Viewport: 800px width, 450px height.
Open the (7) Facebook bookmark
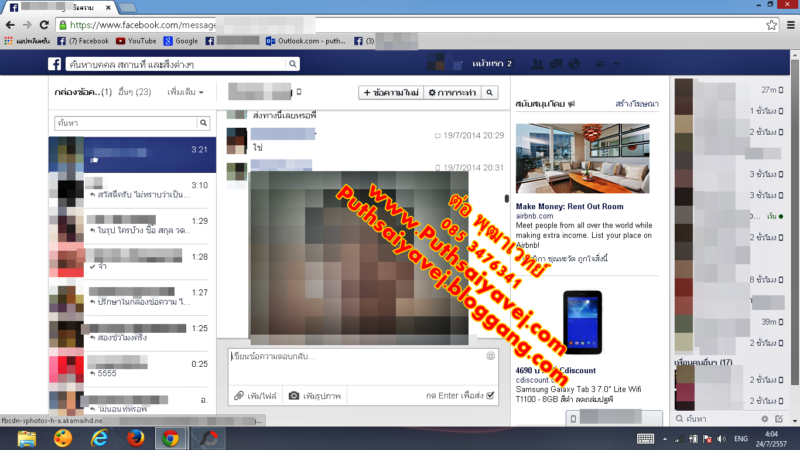point(83,41)
